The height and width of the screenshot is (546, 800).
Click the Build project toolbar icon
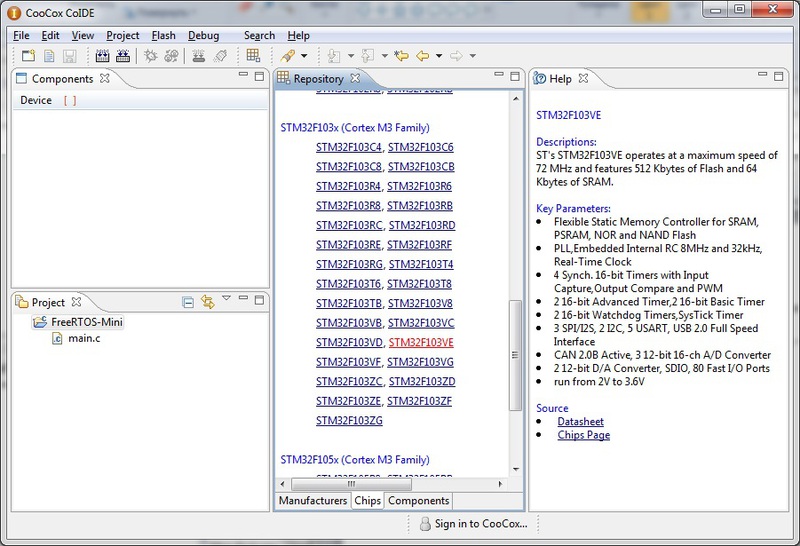103,56
